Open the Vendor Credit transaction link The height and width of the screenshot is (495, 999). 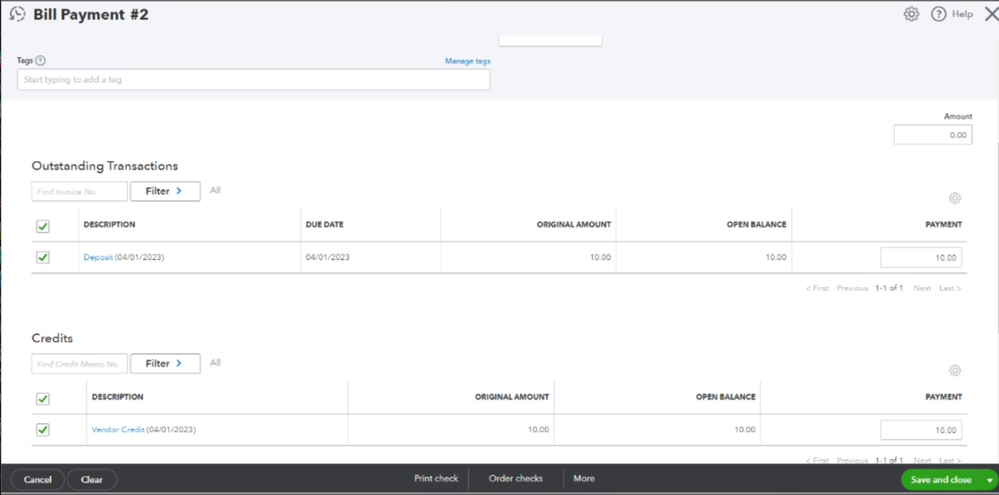click(118, 430)
